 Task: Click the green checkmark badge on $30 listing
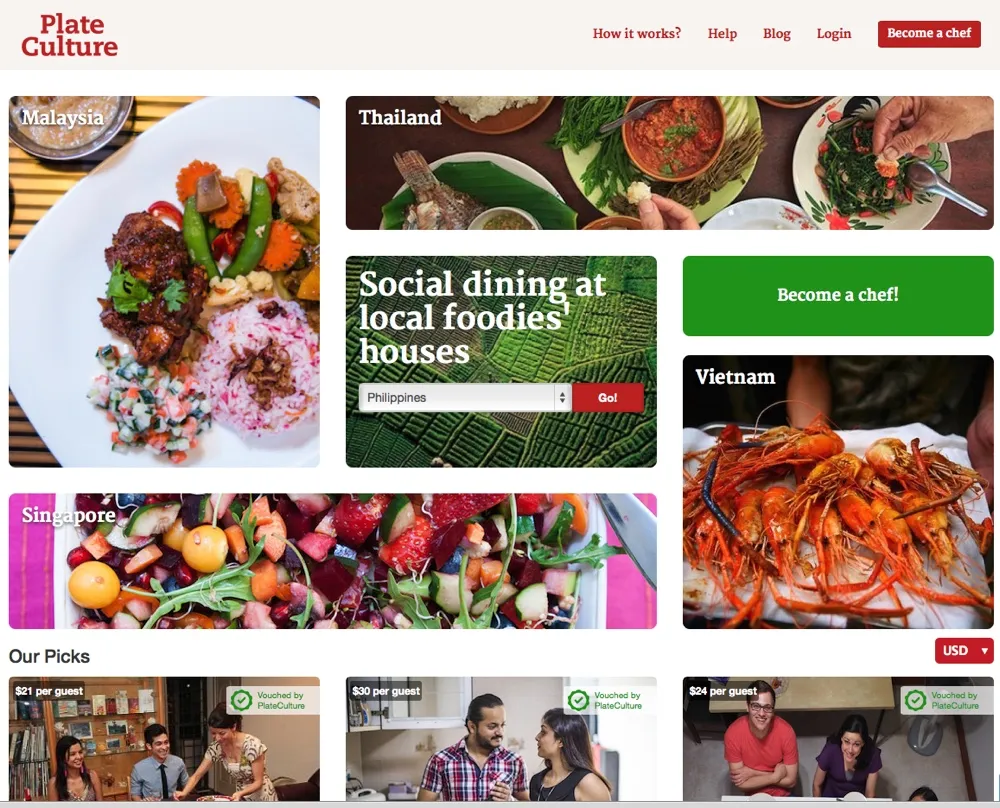(x=578, y=700)
